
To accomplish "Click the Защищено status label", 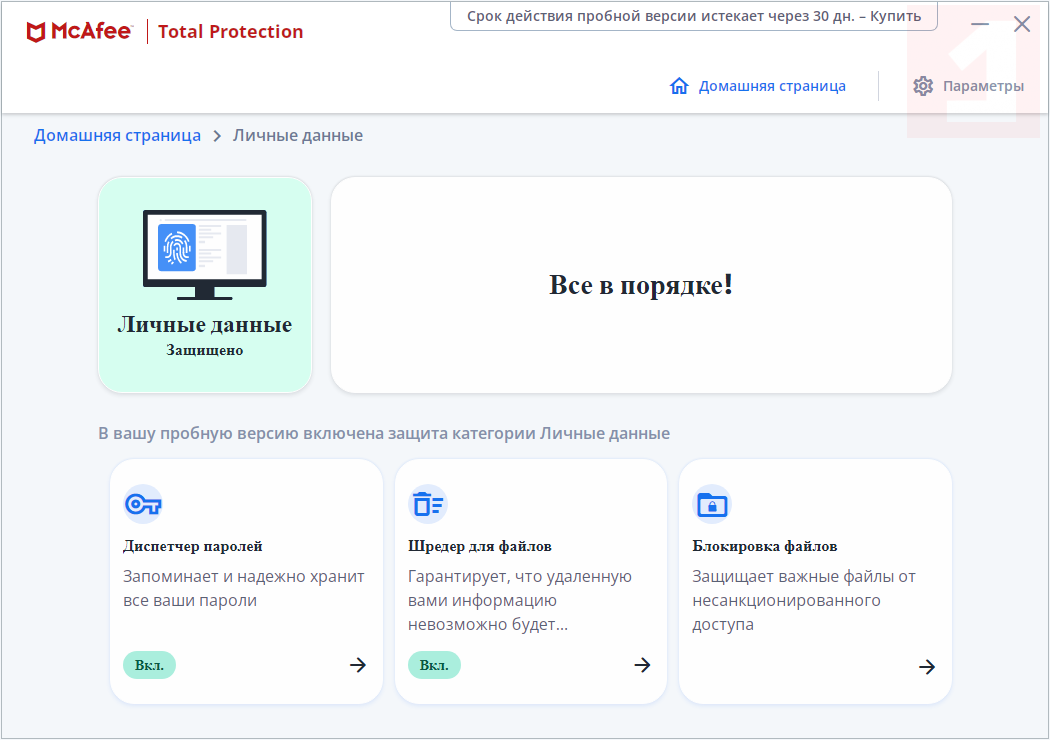I will tap(205, 350).
